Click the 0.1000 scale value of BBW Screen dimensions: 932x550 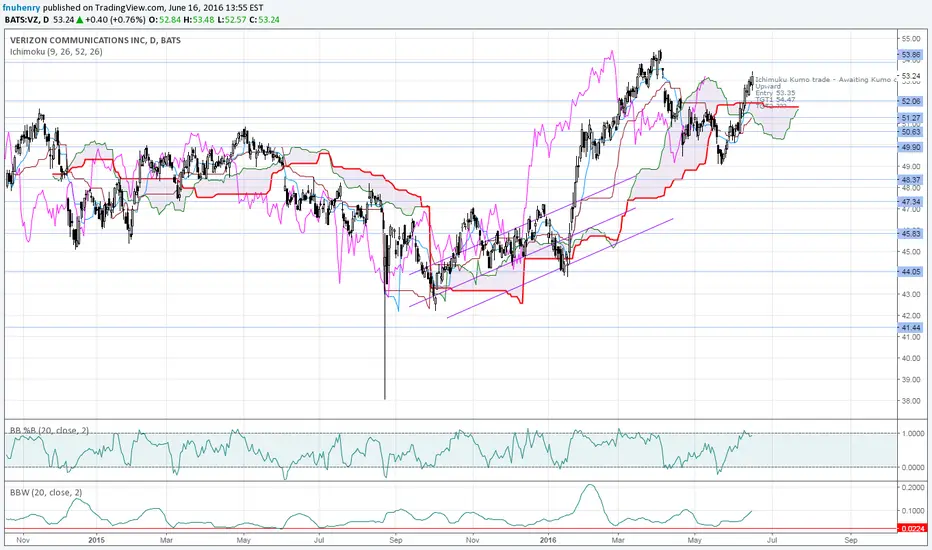point(912,511)
